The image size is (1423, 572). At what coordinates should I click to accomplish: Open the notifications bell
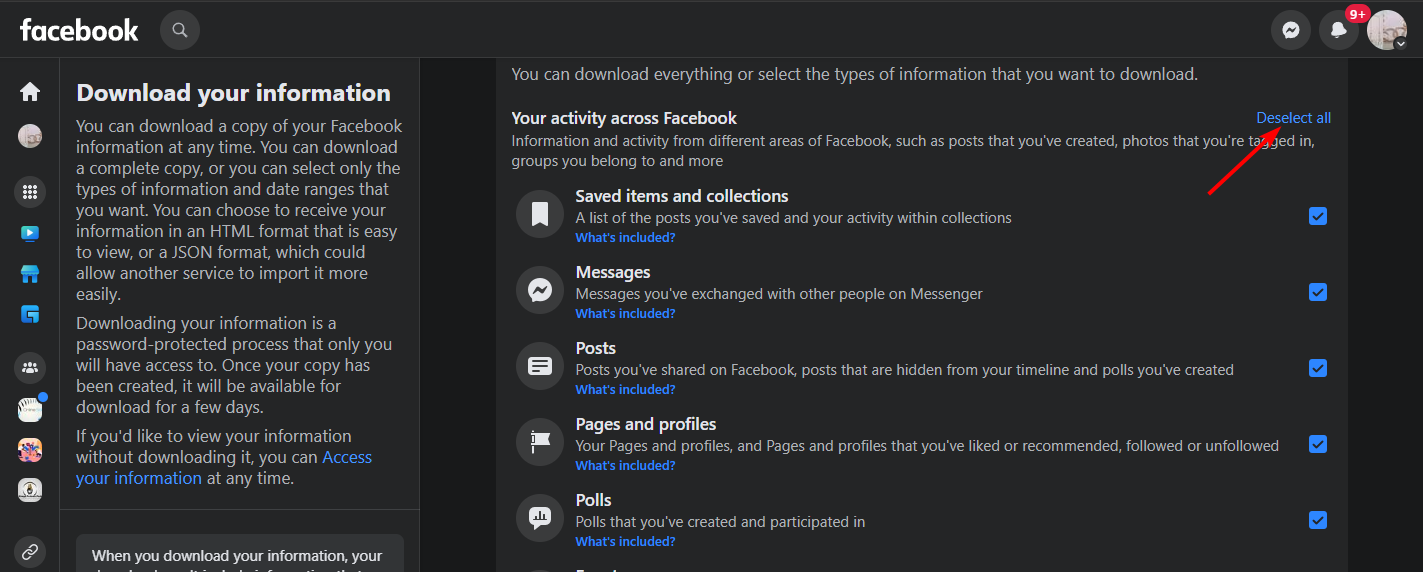[1339, 30]
